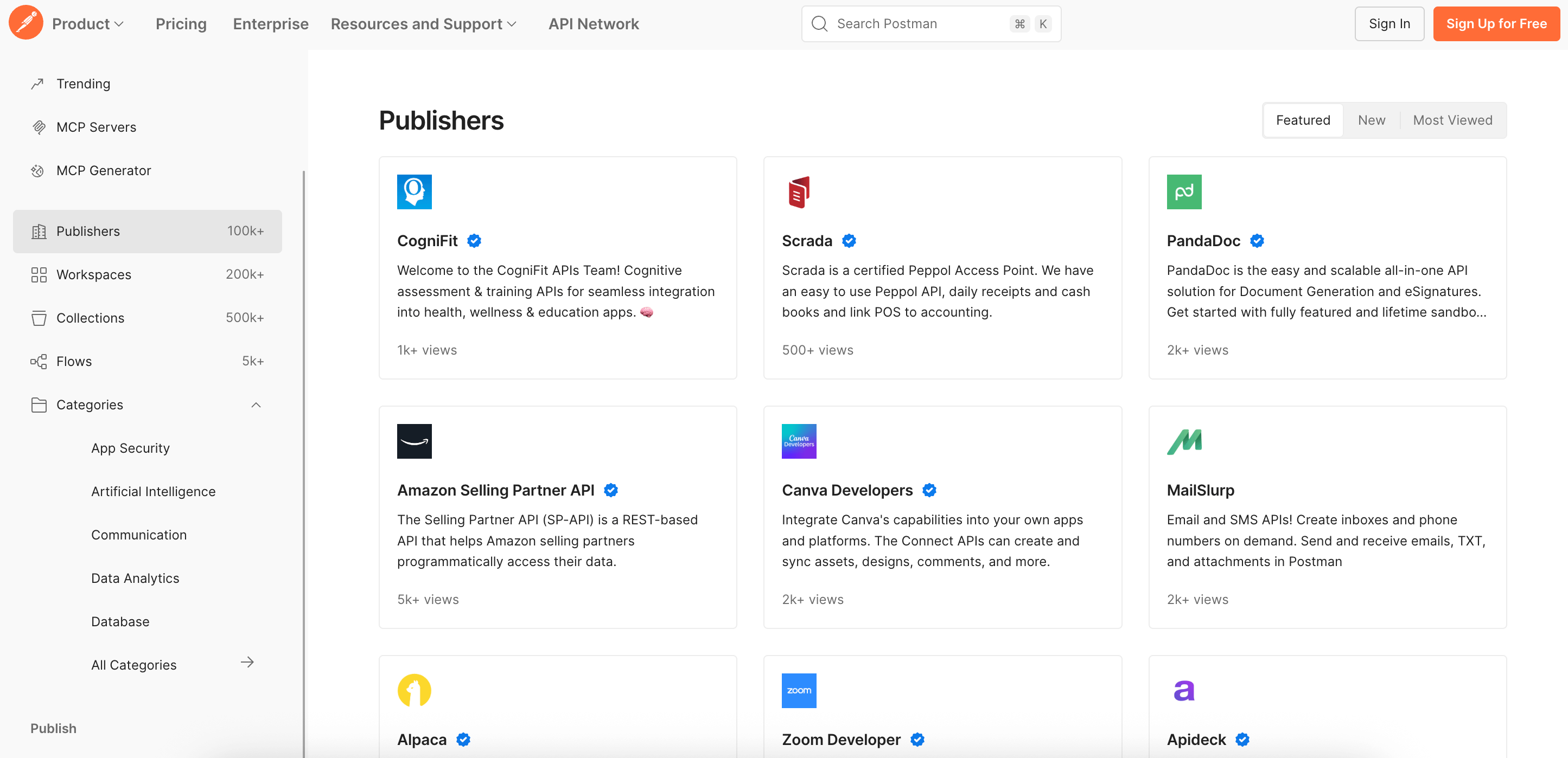
Task: Click the CogniFit publisher logo
Action: tap(414, 191)
